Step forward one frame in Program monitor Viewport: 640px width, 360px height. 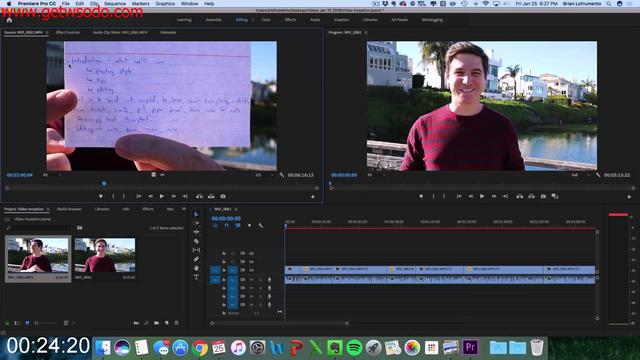point(494,196)
